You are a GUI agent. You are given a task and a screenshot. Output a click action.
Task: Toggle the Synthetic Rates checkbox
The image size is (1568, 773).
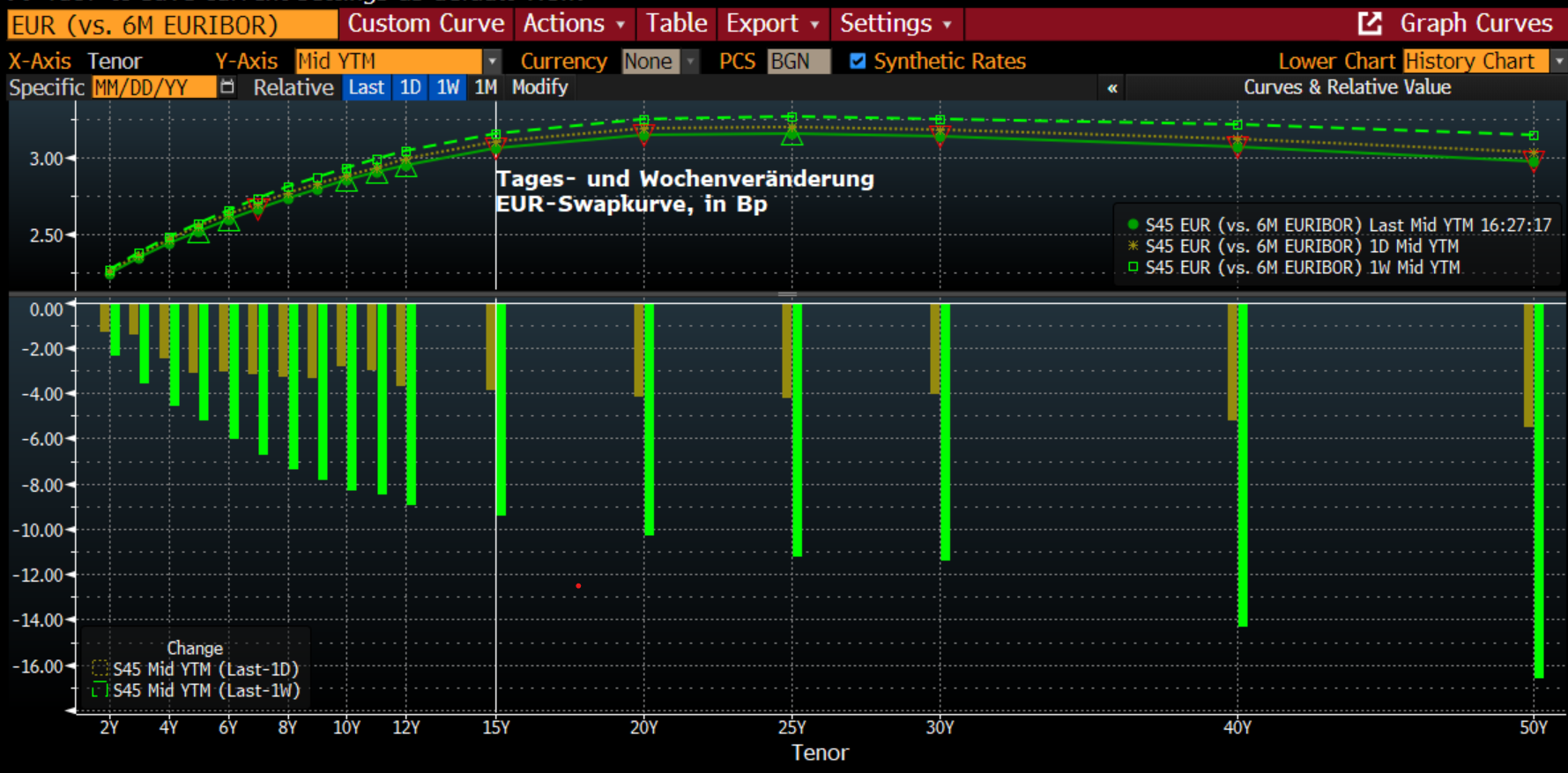857,61
